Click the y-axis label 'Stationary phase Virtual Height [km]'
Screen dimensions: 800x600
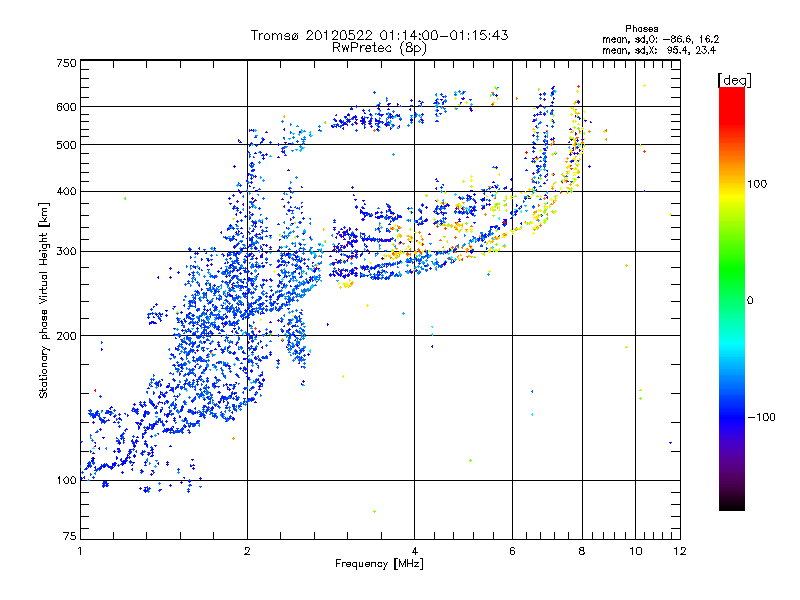(x=44, y=300)
